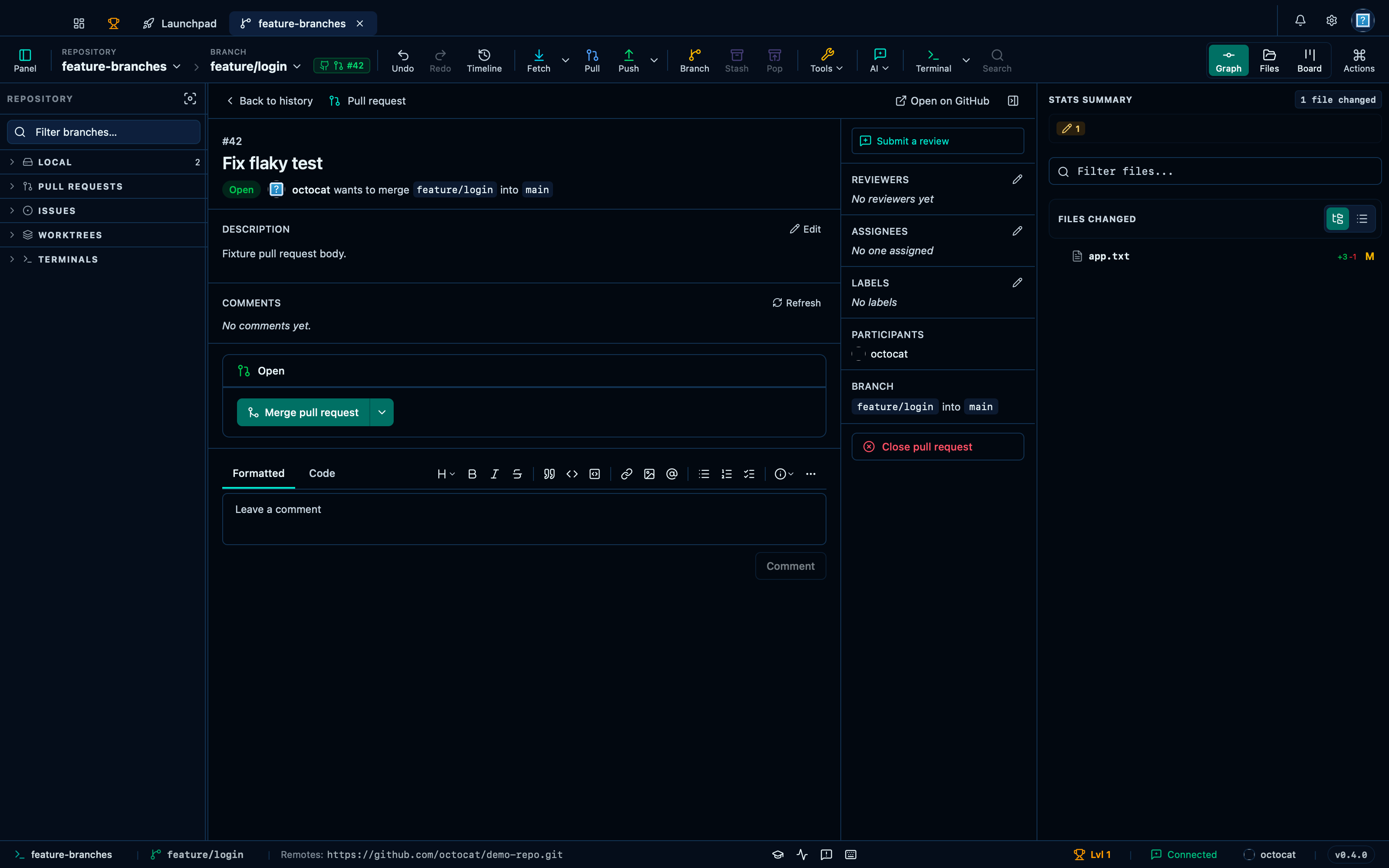This screenshot has width=1389, height=868.
Task: Click the activity pulse icon in status bar
Action: tap(802, 855)
